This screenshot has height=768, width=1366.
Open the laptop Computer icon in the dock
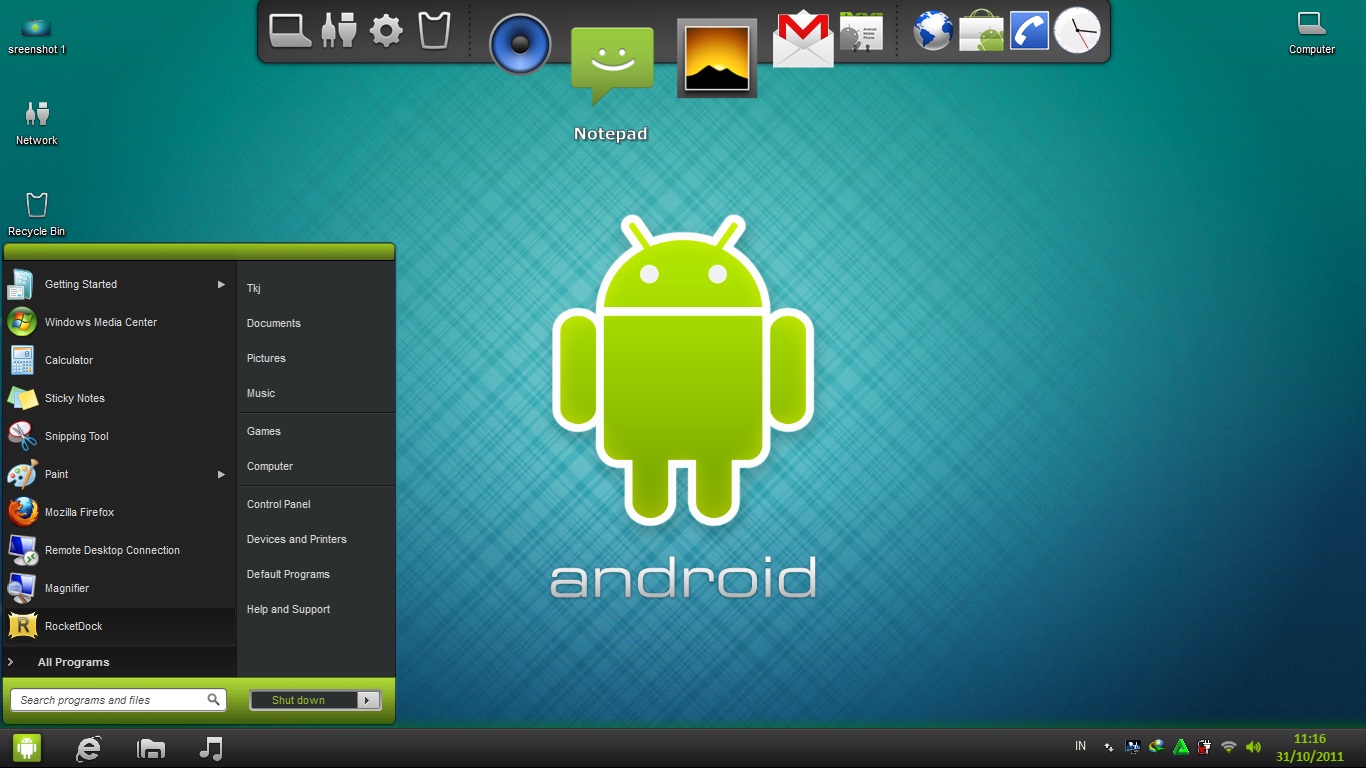click(x=291, y=30)
